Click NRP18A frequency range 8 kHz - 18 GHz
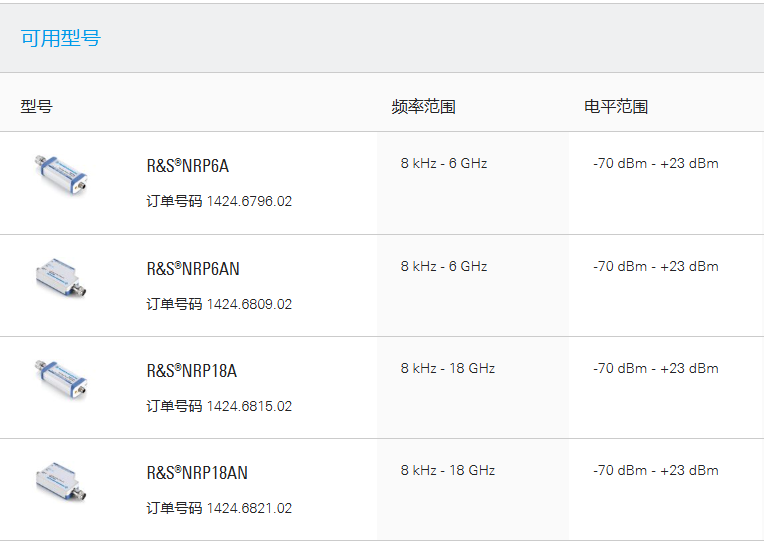Screen dimensions: 764x546 click(448, 368)
